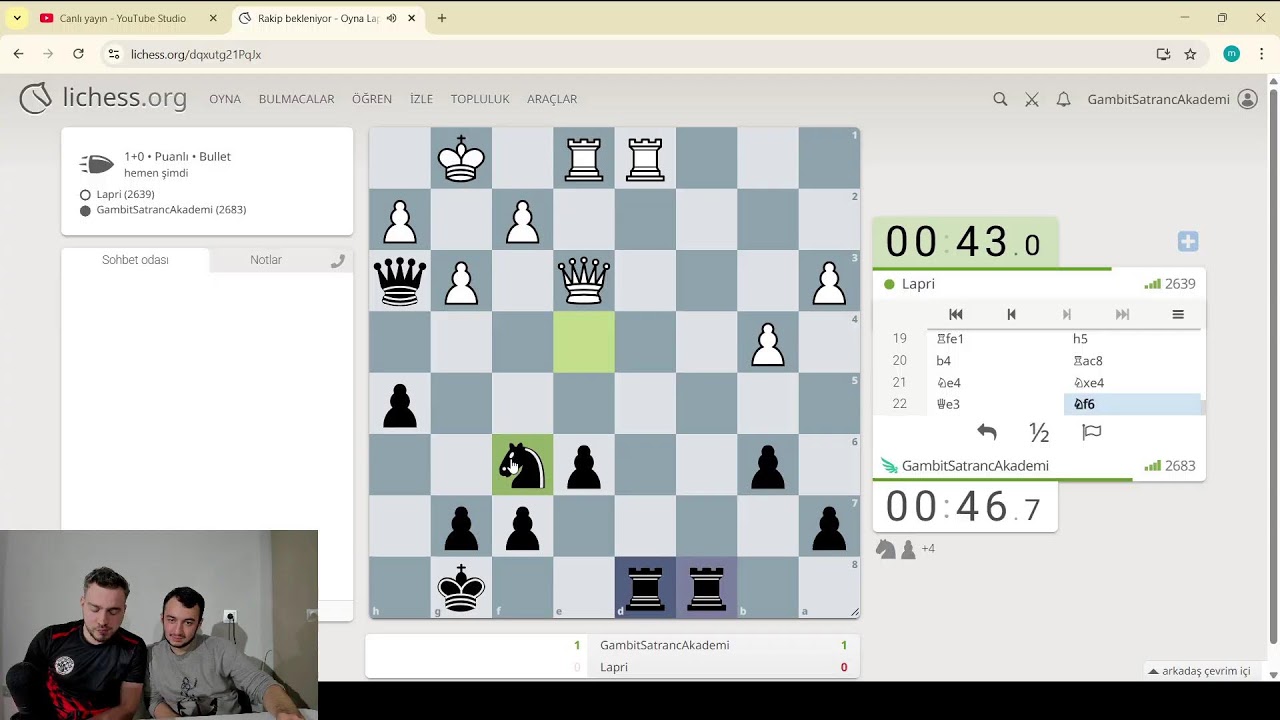This screenshot has height=720, width=1280.
Task: Switch to the Sohbet odası tab
Action: pyautogui.click(x=135, y=260)
